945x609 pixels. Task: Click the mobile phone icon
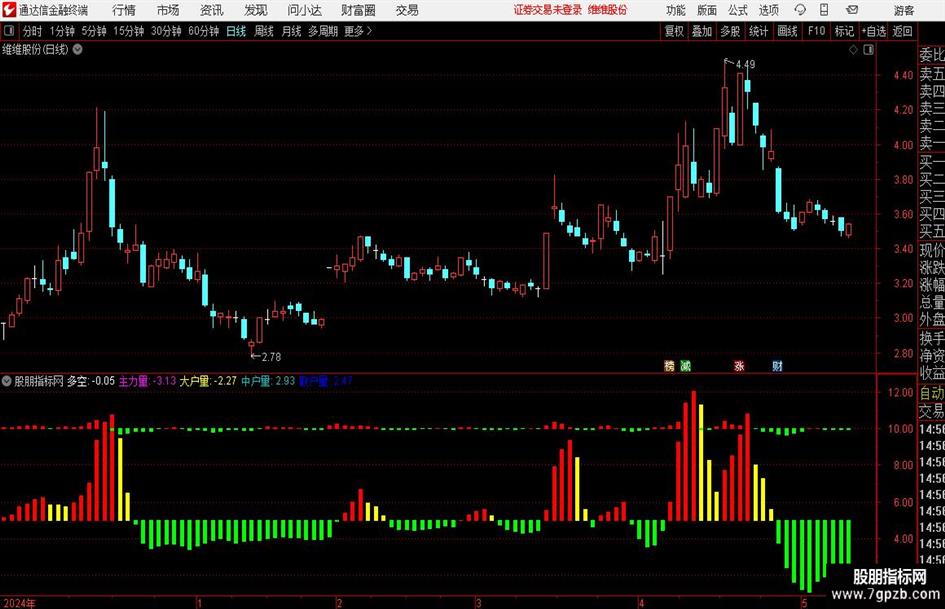click(x=823, y=10)
